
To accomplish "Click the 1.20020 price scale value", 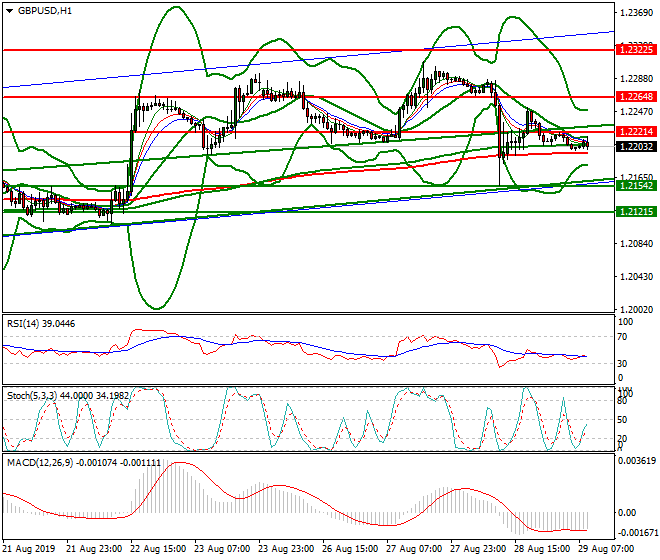I will point(637,309).
